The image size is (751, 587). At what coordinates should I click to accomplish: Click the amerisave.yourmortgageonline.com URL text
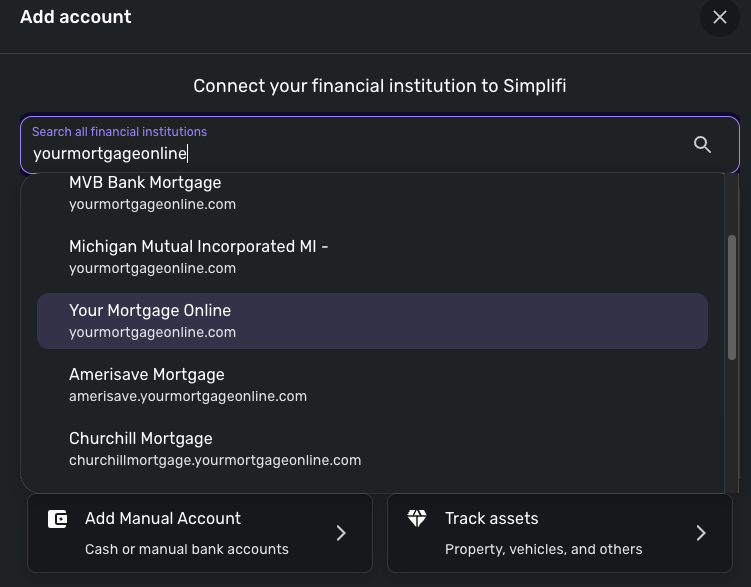point(188,396)
